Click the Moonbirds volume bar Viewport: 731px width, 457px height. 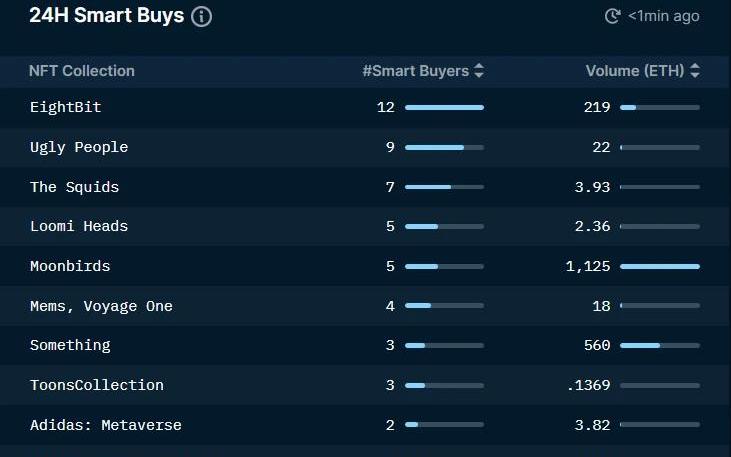tap(660, 267)
